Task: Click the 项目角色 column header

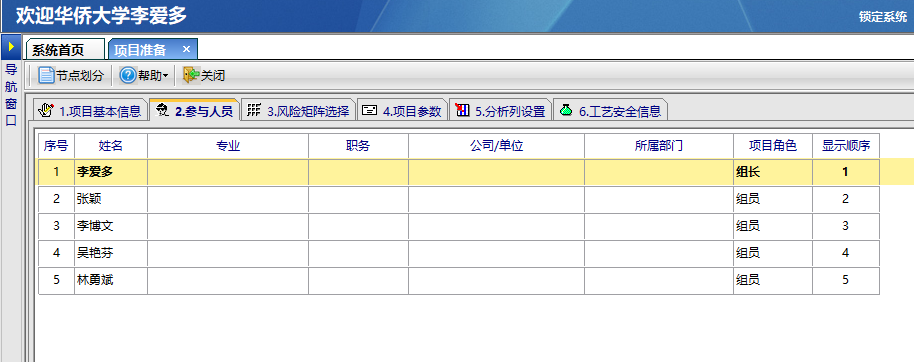Action: 773,146
